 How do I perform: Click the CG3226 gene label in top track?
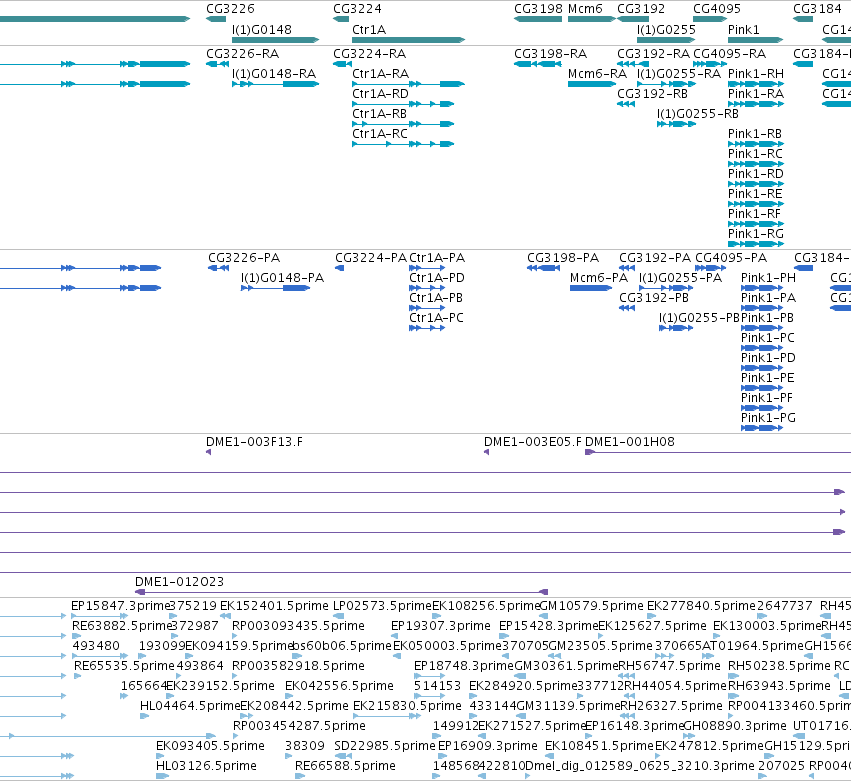pos(230,9)
